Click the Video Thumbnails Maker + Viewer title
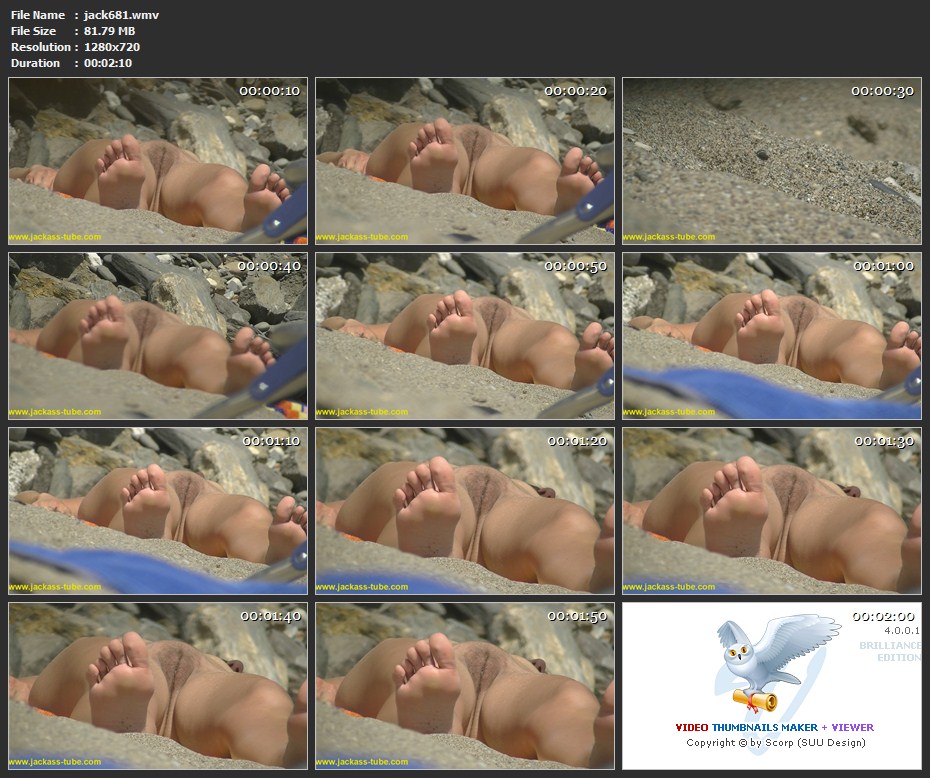 tap(774, 727)
